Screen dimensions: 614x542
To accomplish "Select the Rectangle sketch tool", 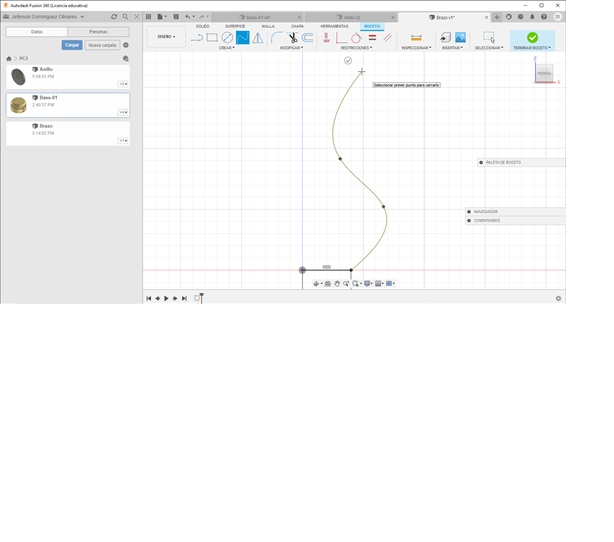I will 212,38.
